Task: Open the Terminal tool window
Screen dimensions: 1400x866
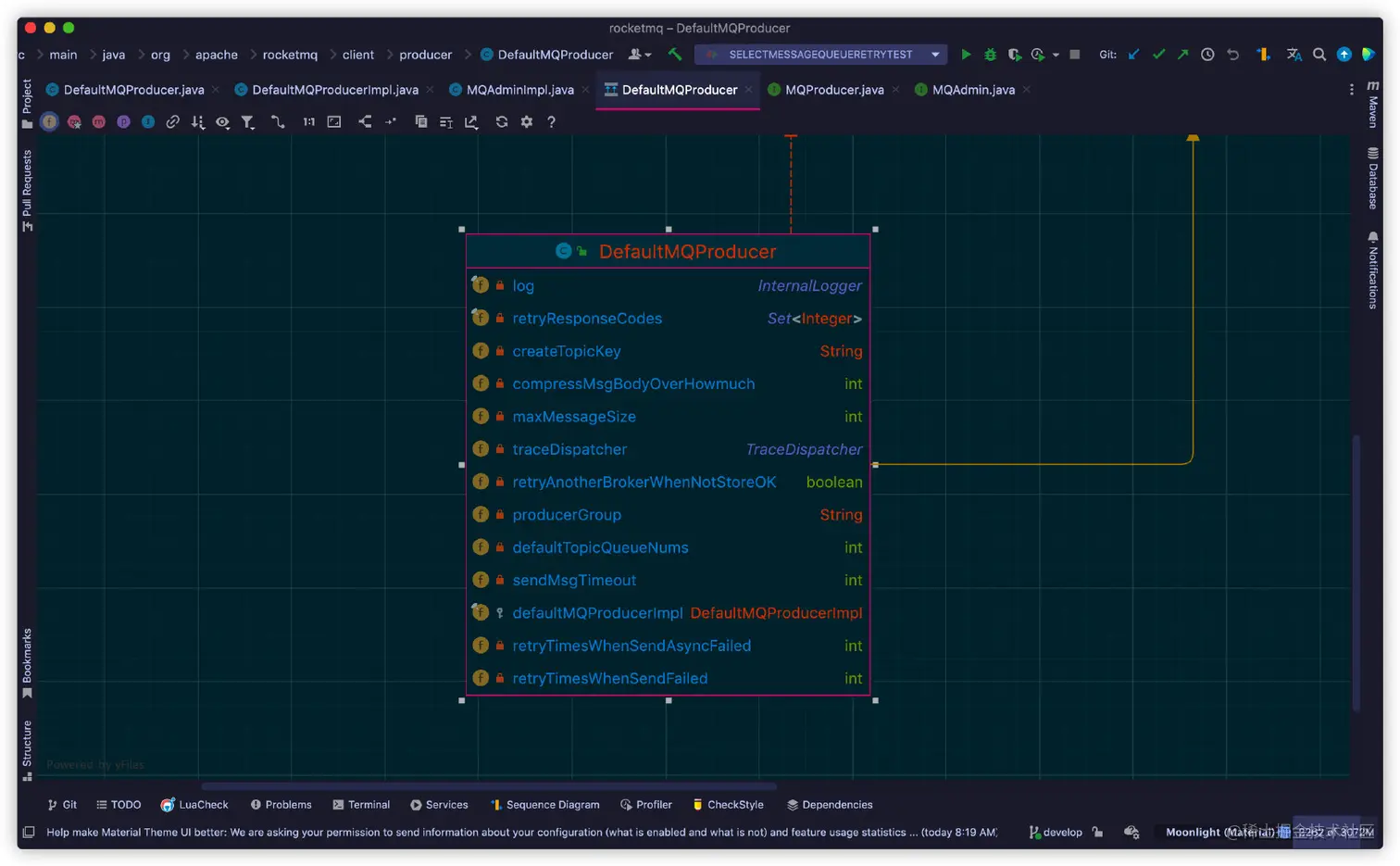Action: [x=361, y=805]
